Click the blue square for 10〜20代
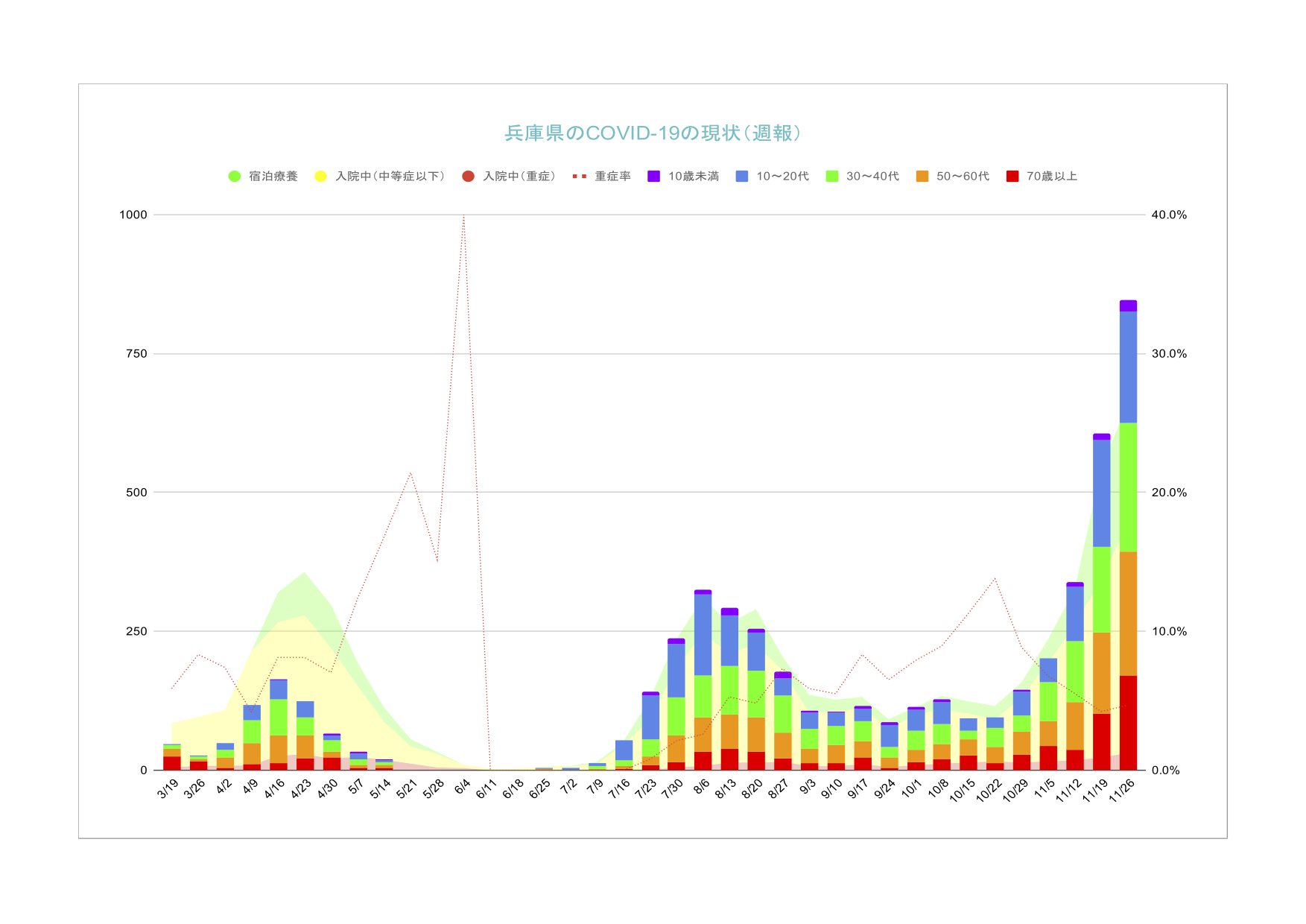This screenshot has height=924, width=1306. click(742, 177)
